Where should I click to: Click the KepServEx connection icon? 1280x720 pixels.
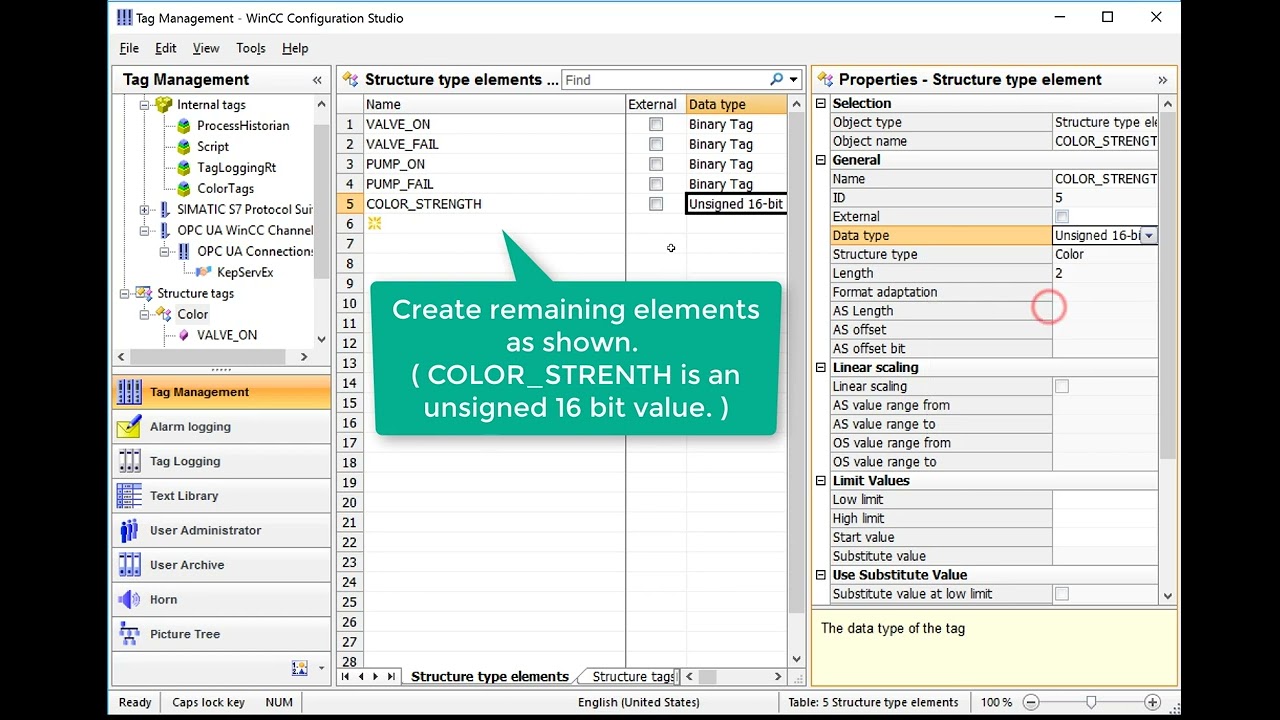[204, 272]
